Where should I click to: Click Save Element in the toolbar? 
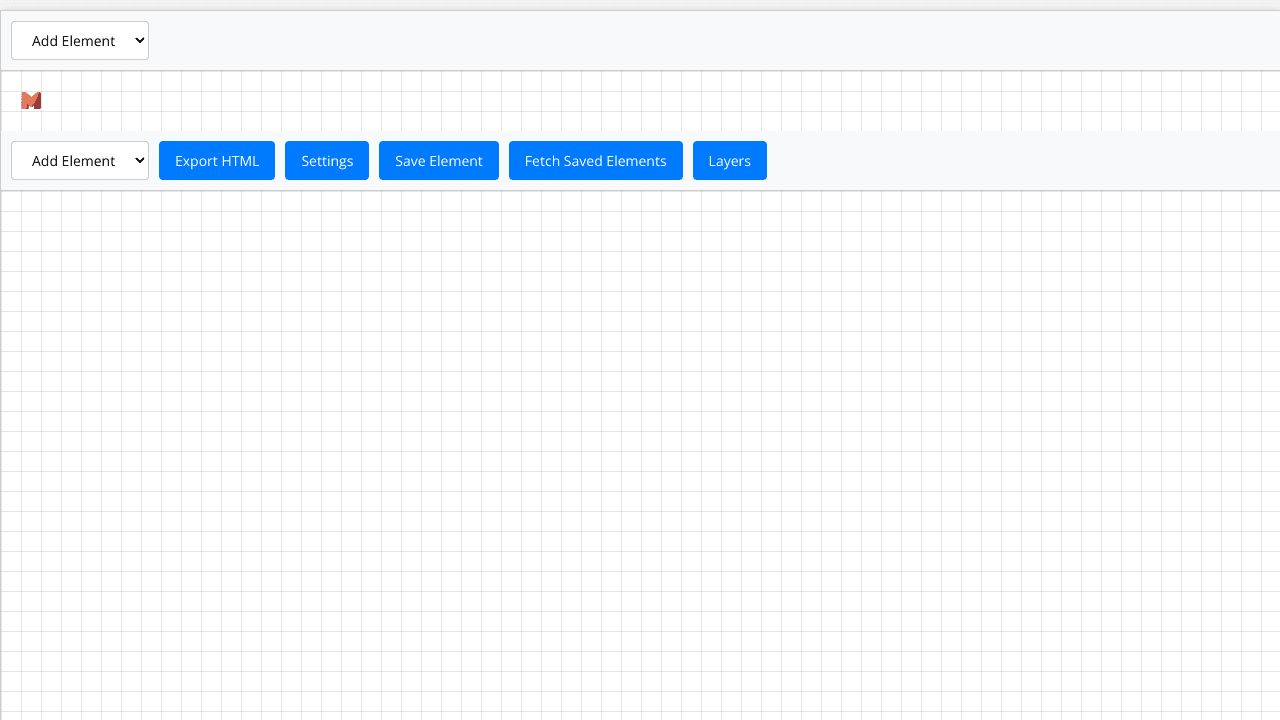pyautogui.click(x=438, y=160)
